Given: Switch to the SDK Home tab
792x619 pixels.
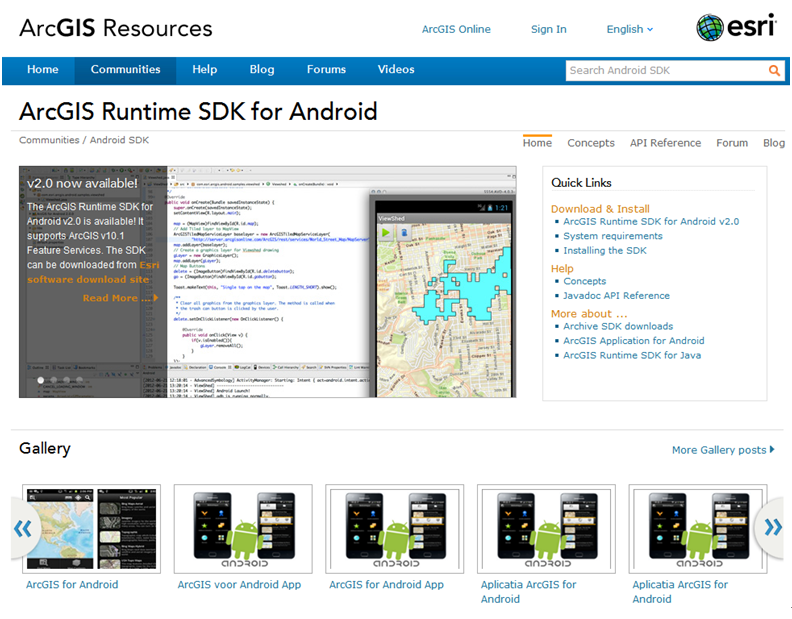Looking at the screenshot, I should coord(537,143).
